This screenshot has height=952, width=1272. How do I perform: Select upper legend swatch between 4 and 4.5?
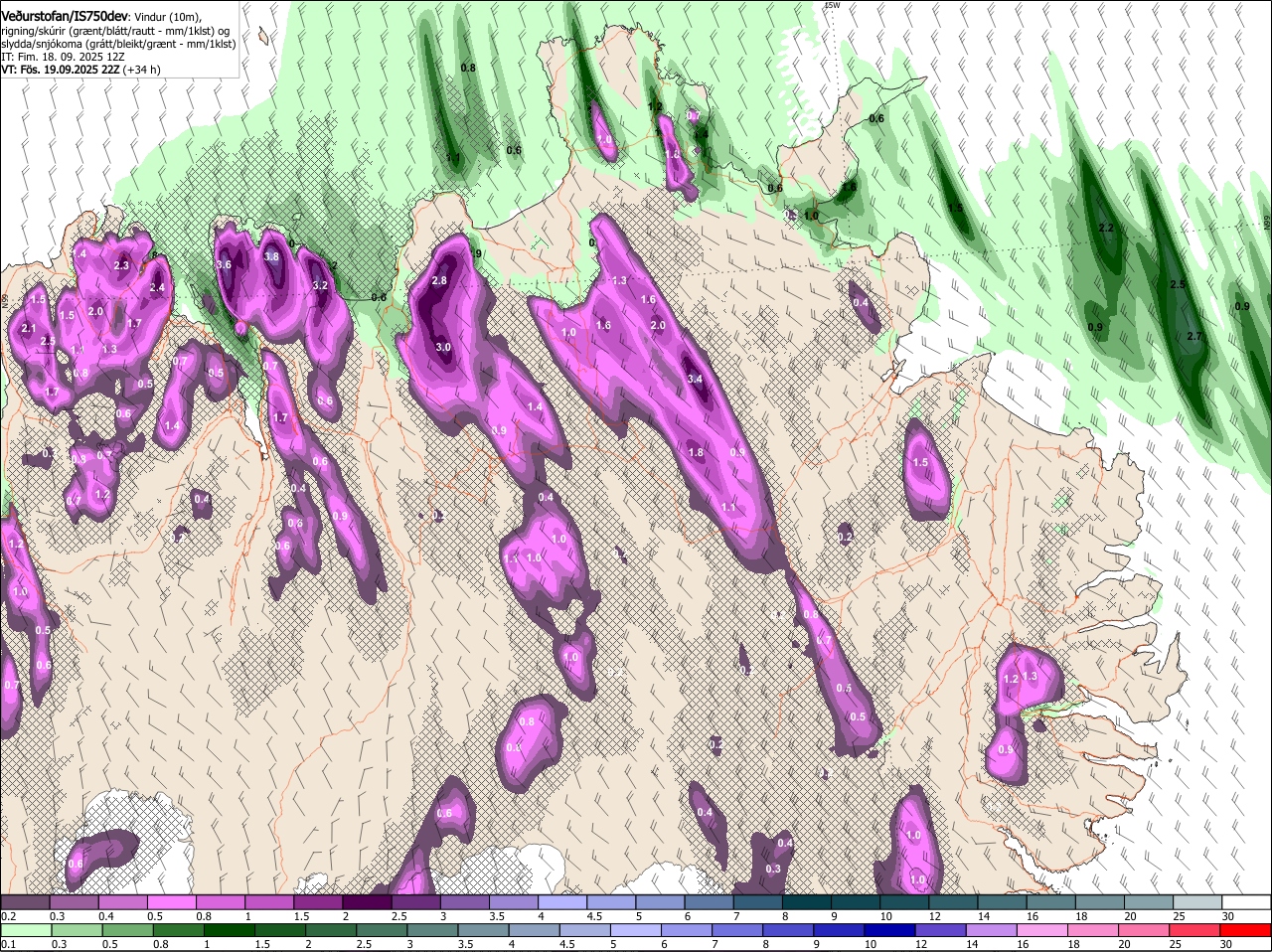pyautogui.click(x=562, y=901)
